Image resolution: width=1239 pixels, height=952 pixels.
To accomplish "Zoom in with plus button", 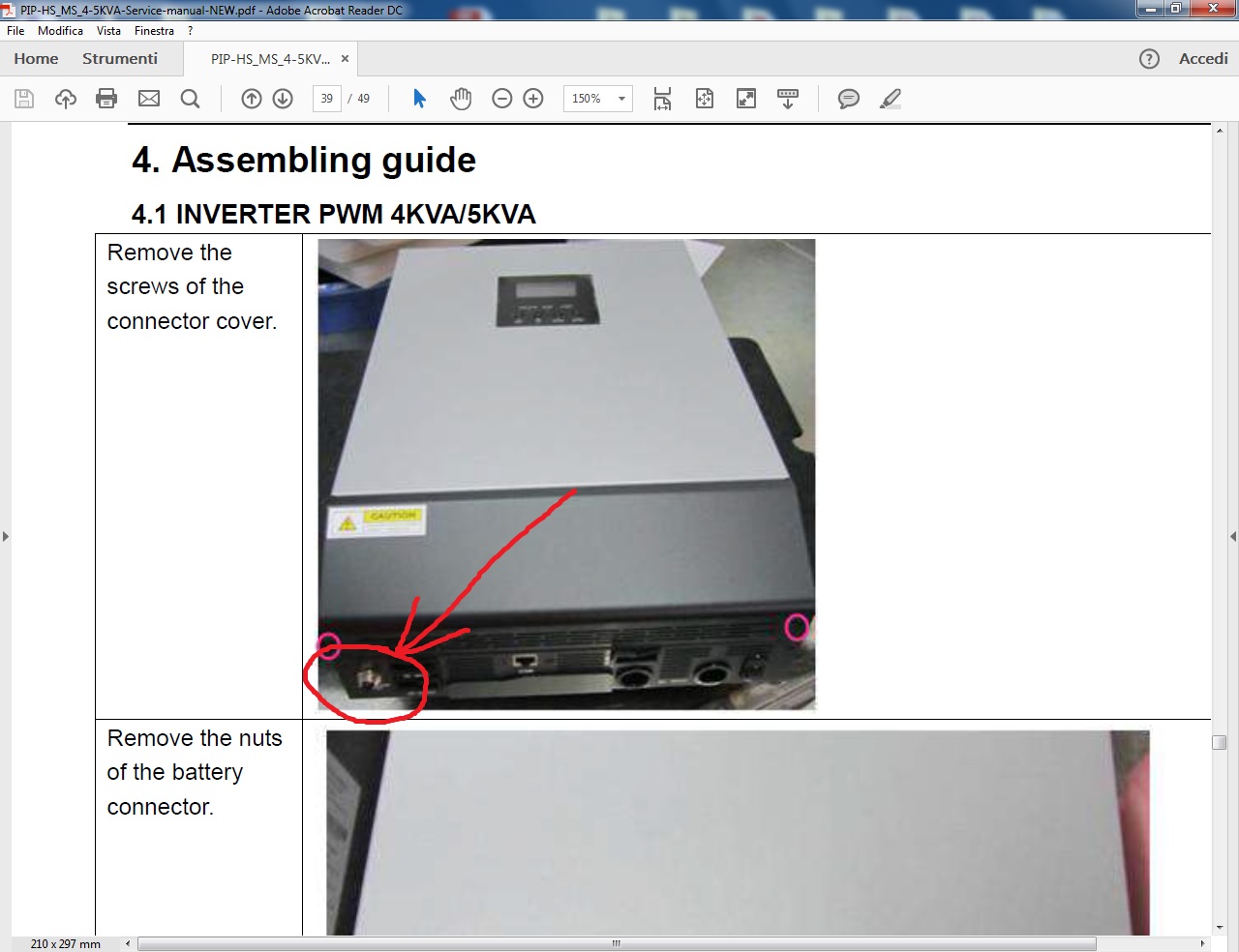I will (x=533, y=99).
